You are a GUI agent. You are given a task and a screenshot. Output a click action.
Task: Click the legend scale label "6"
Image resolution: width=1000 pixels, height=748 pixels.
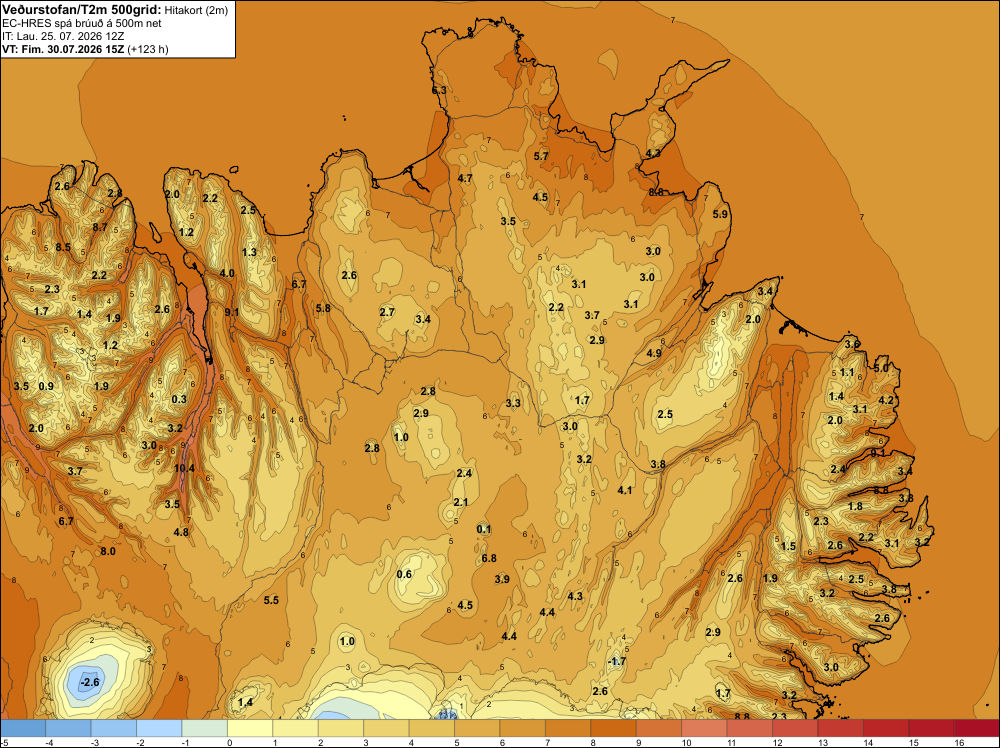point(503,742)
